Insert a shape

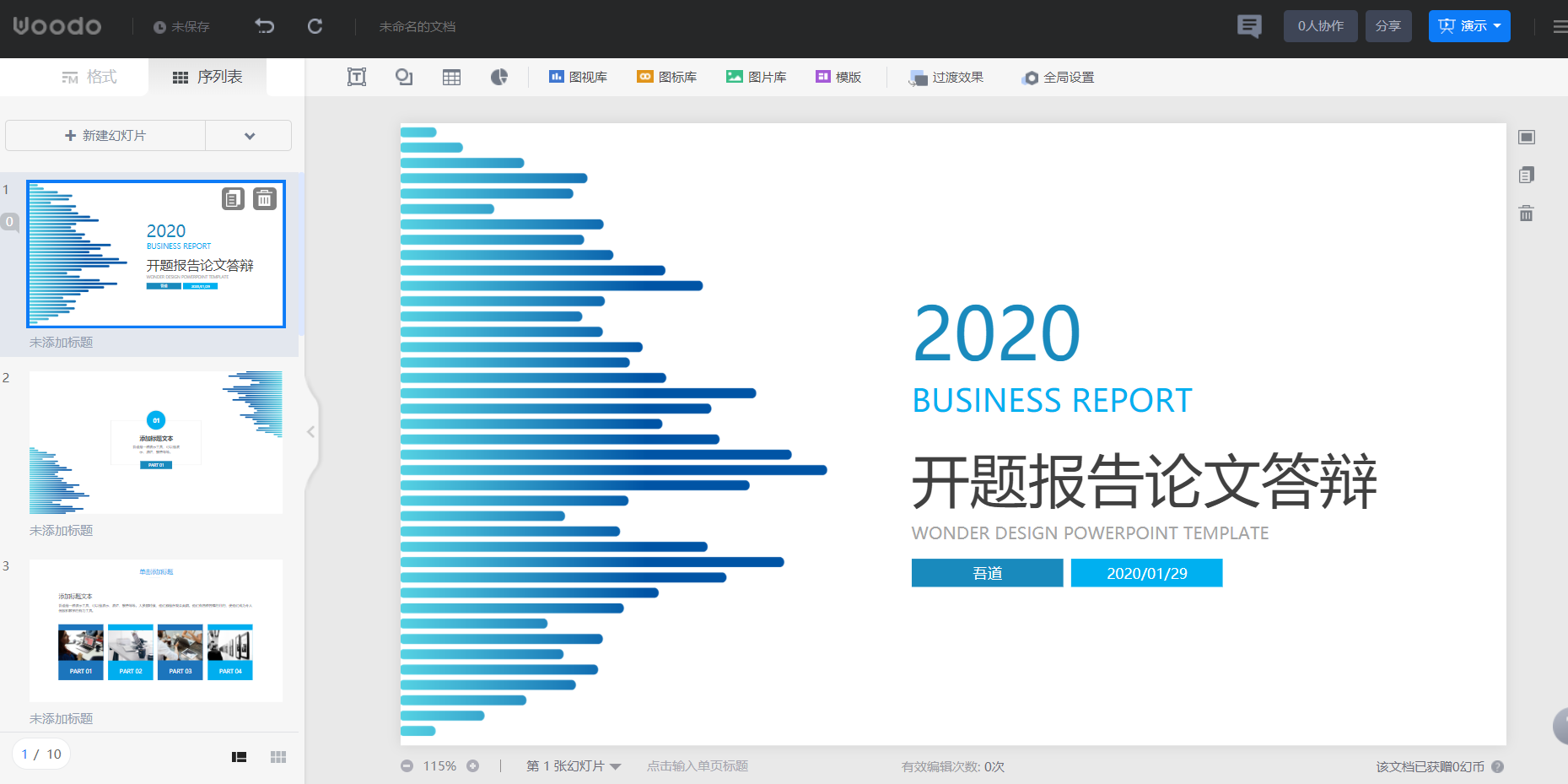[404, 77]
